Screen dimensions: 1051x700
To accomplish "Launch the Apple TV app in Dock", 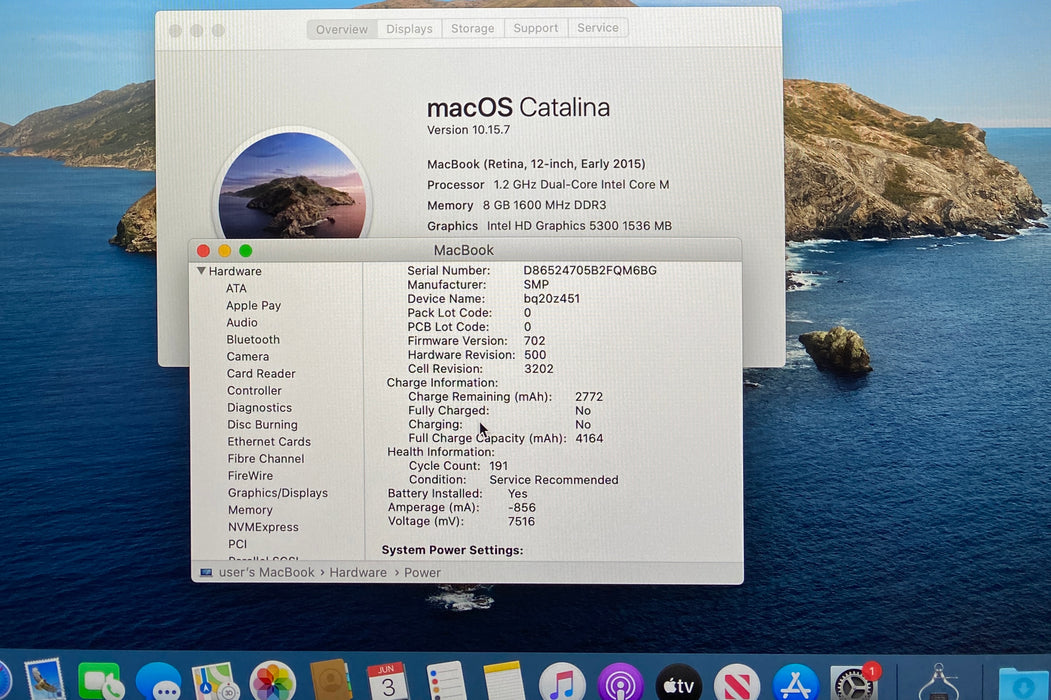I will [x=678, y=685].
